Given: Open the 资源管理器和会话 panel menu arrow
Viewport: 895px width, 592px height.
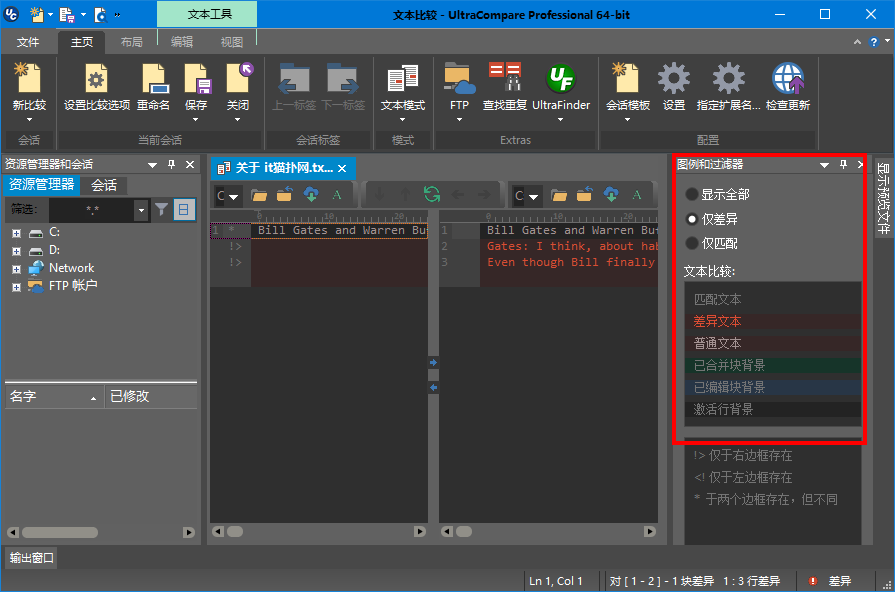Looking at the screenshot, I should click(152, 165).
